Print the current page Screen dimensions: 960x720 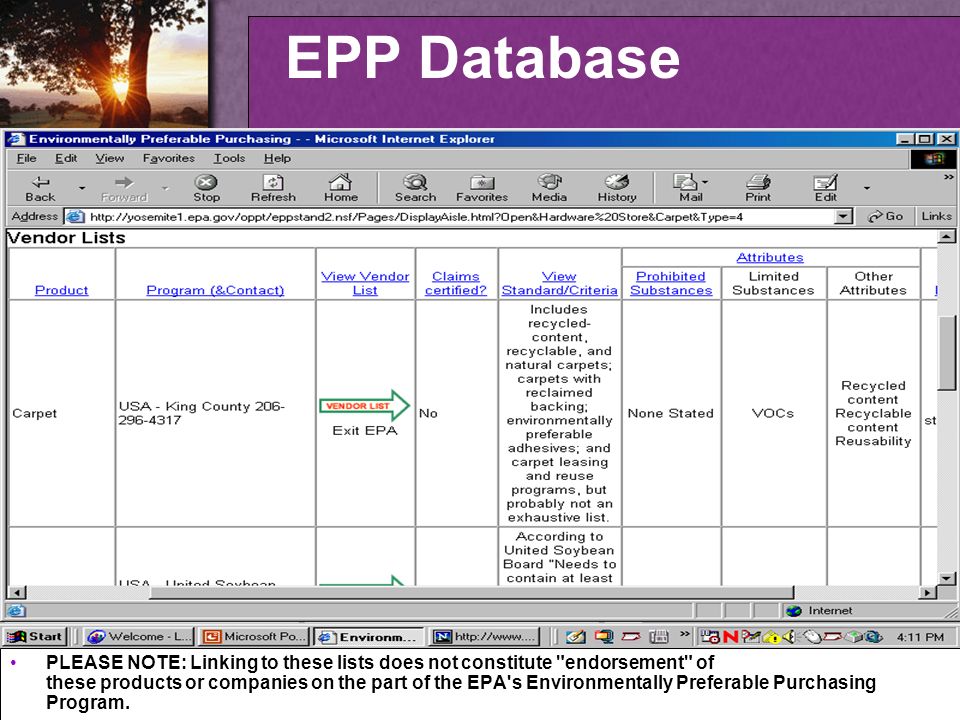pyautogui.click(x=758, y=189)
